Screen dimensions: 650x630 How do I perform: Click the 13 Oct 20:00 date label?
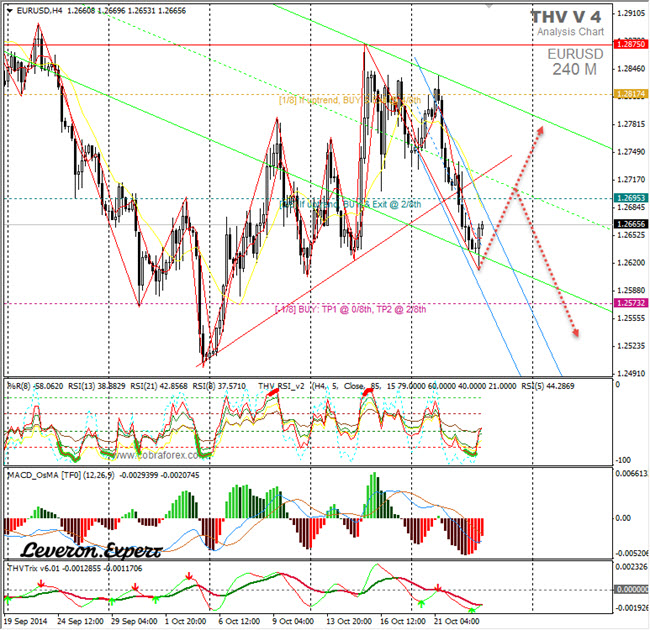coord(347,622)
